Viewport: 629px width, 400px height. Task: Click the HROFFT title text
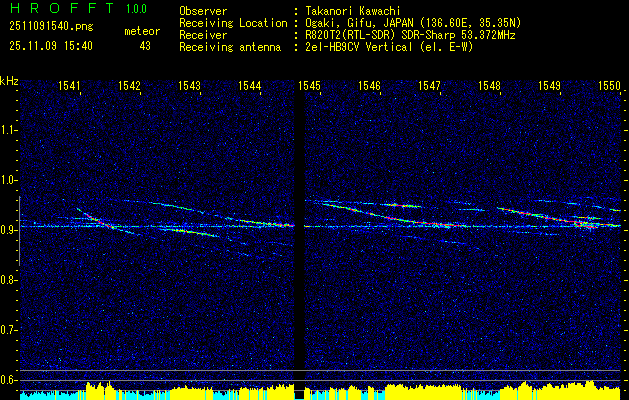[x=62, y=8]
